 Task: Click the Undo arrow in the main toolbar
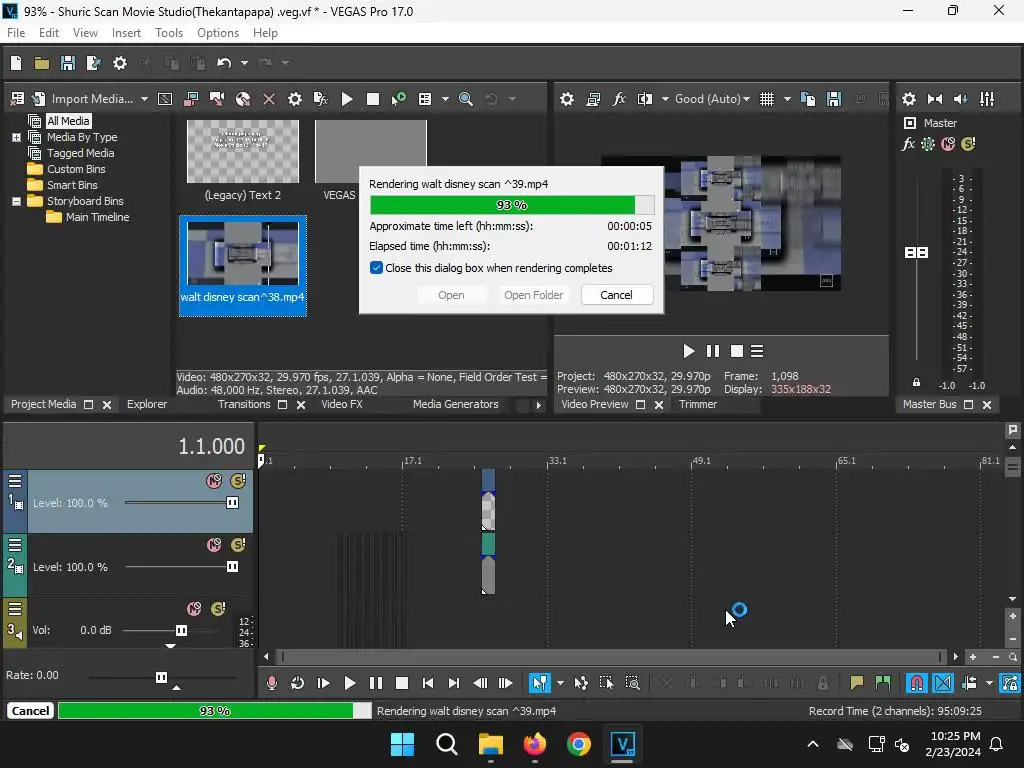coord(224,63)
